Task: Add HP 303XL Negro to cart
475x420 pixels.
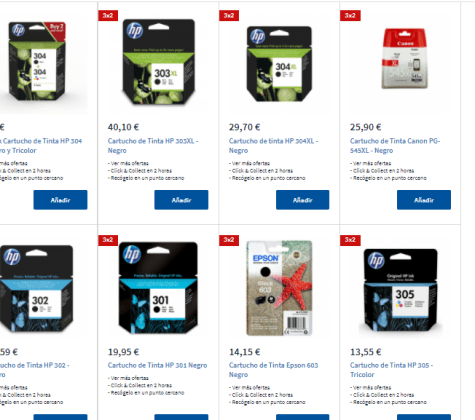Action: coord(181,200)
